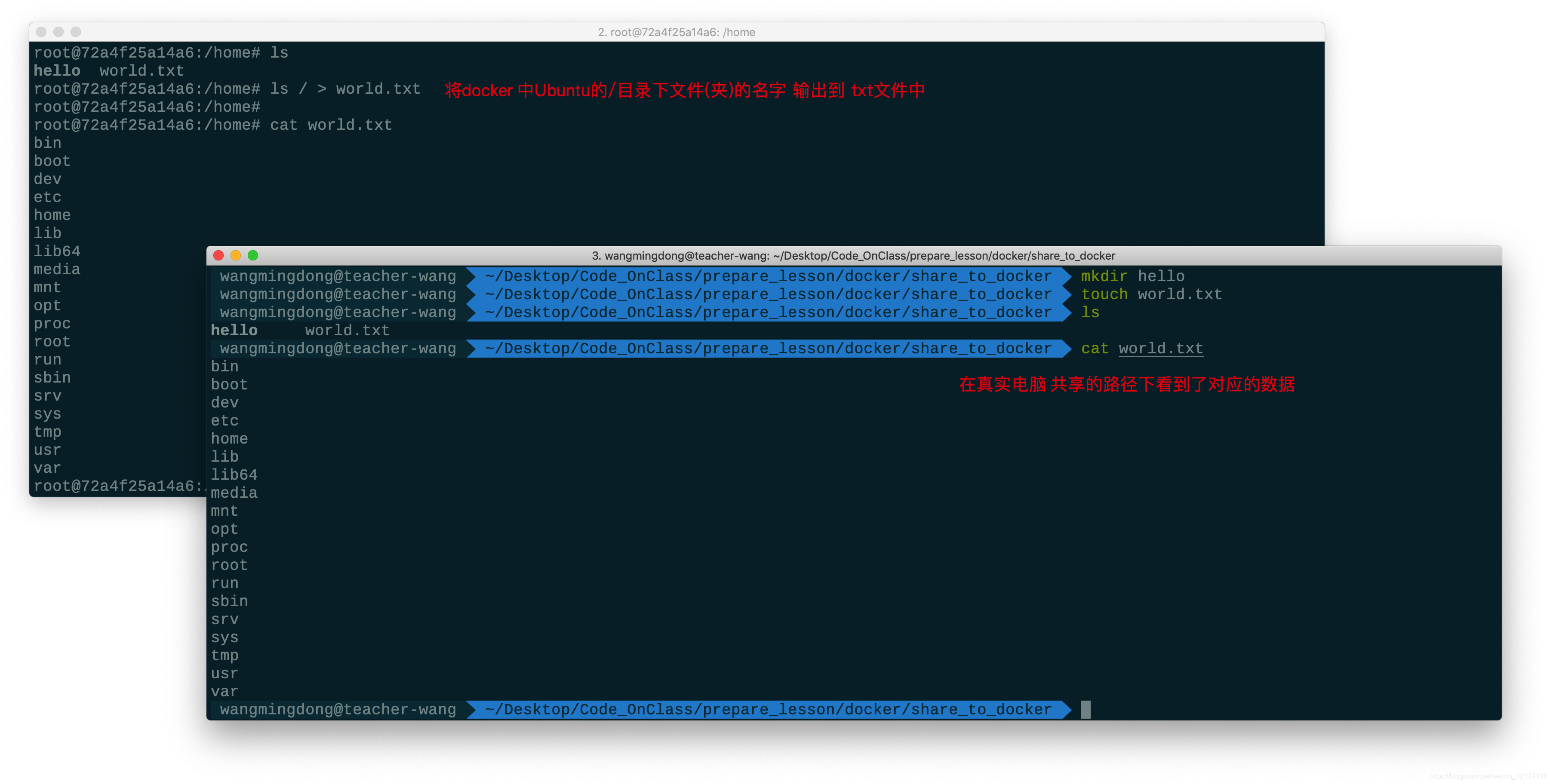Click underlined world.txt after cat command
This screenshot has height=784, width=1550.
[1161, 349]
